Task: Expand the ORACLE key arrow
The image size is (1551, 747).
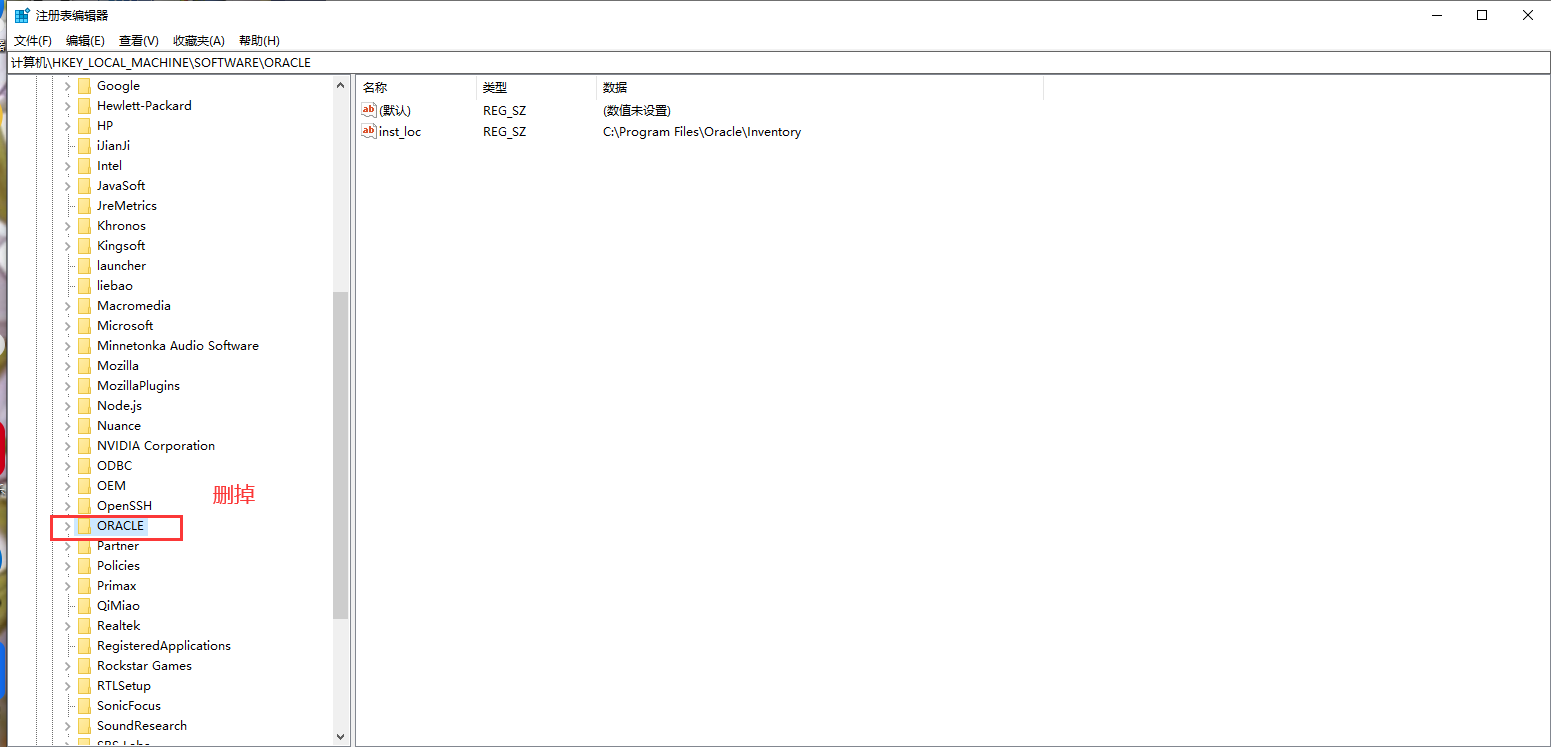Action: pos(68,526)
